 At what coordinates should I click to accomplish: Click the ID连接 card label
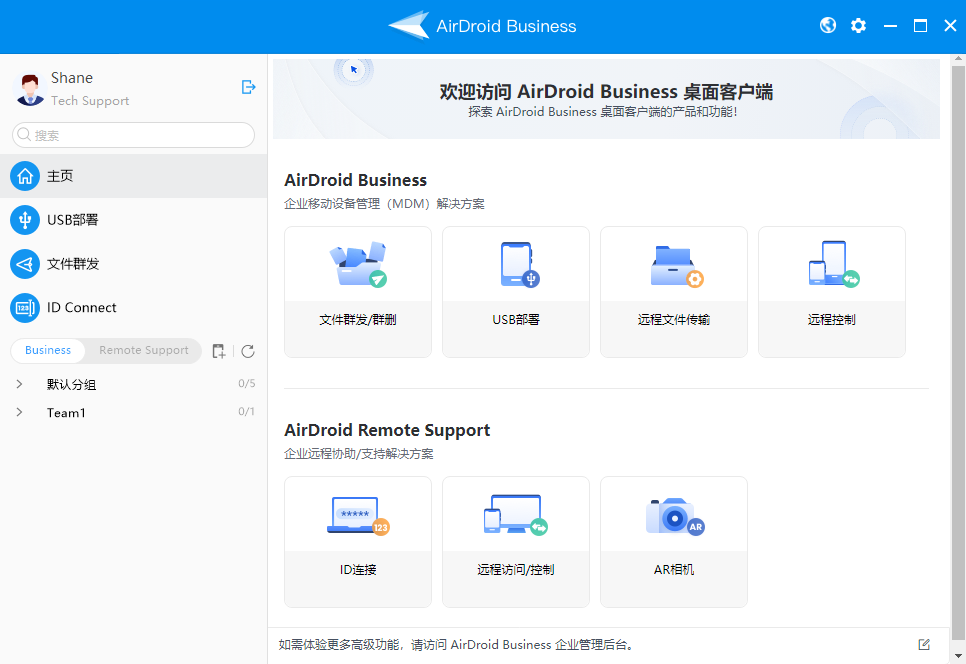pos(358,570)
